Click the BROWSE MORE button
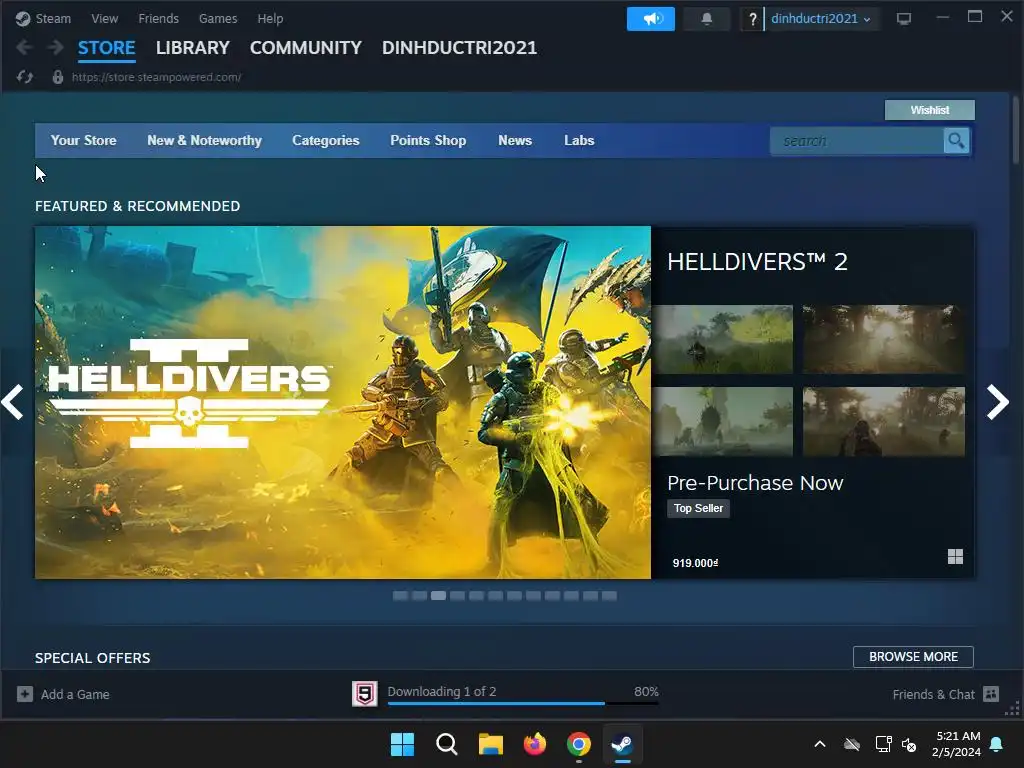This screenshot has width=1024, height=768. click(913, 656)
